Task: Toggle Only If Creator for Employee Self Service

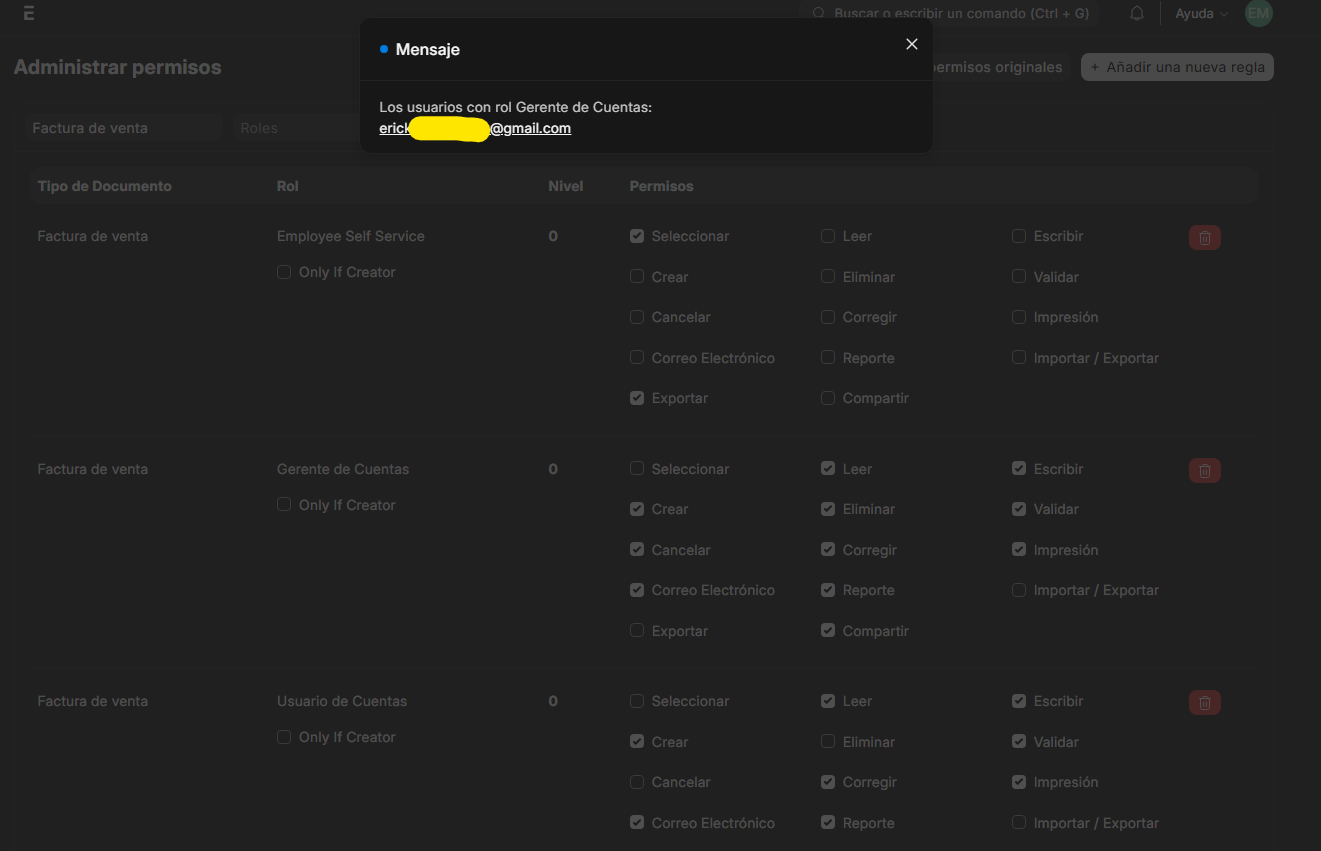Action: pos(284,272)
